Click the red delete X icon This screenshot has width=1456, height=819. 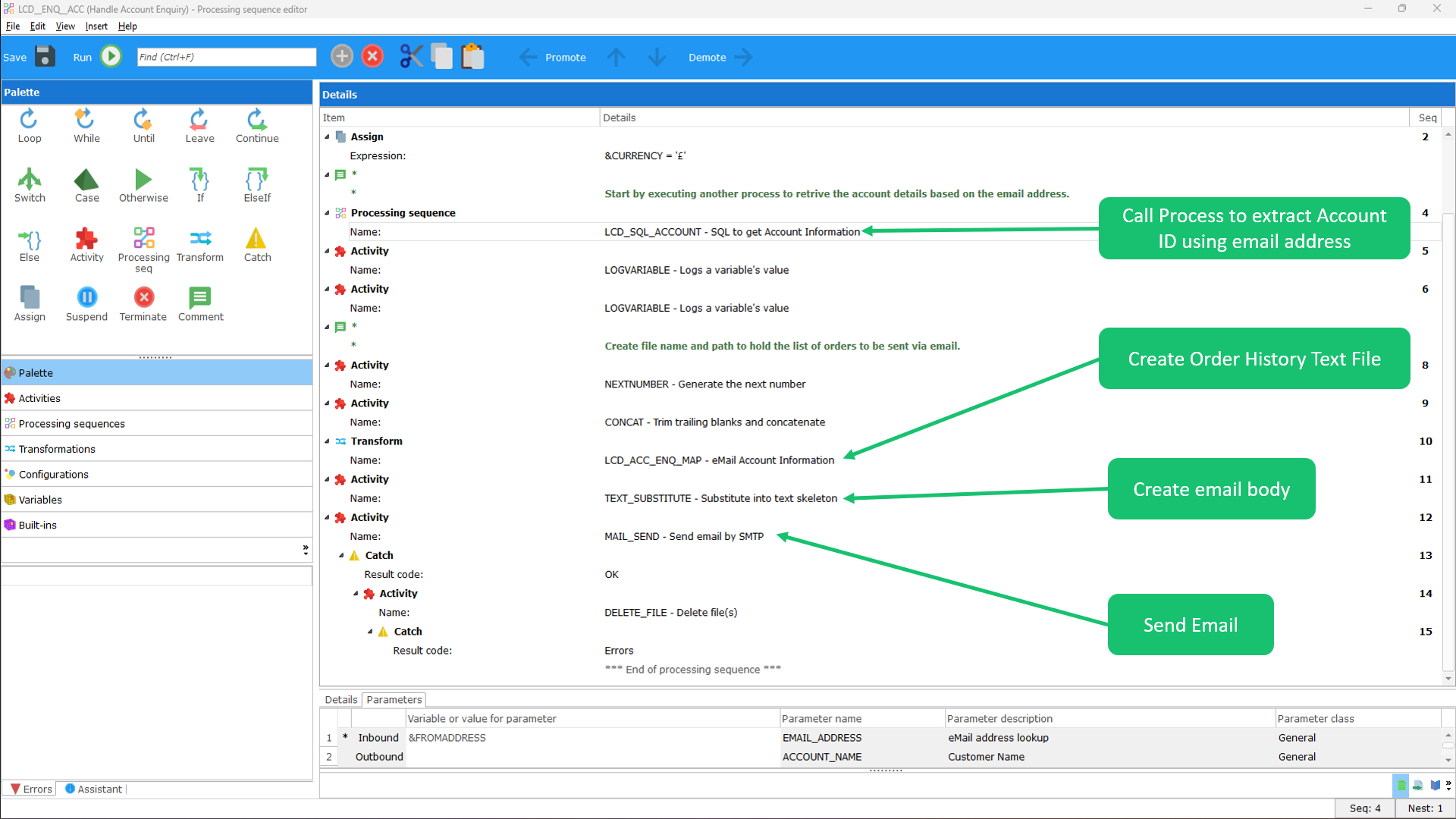pos(372,56)
